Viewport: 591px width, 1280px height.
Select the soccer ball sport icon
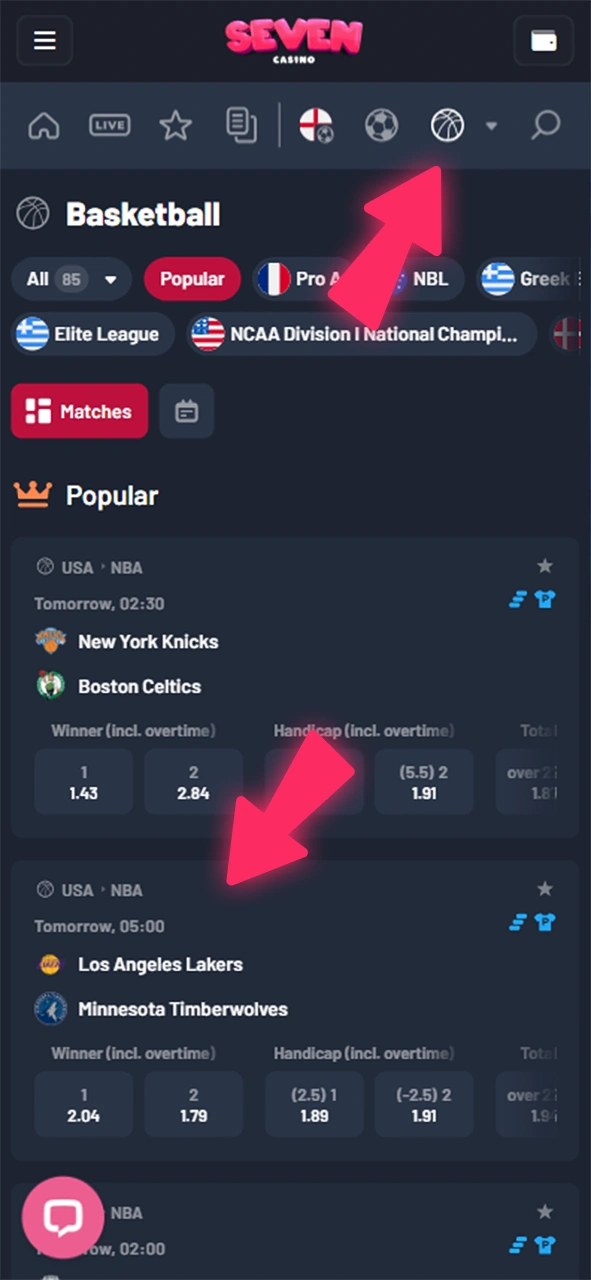(x=381, y=126)
